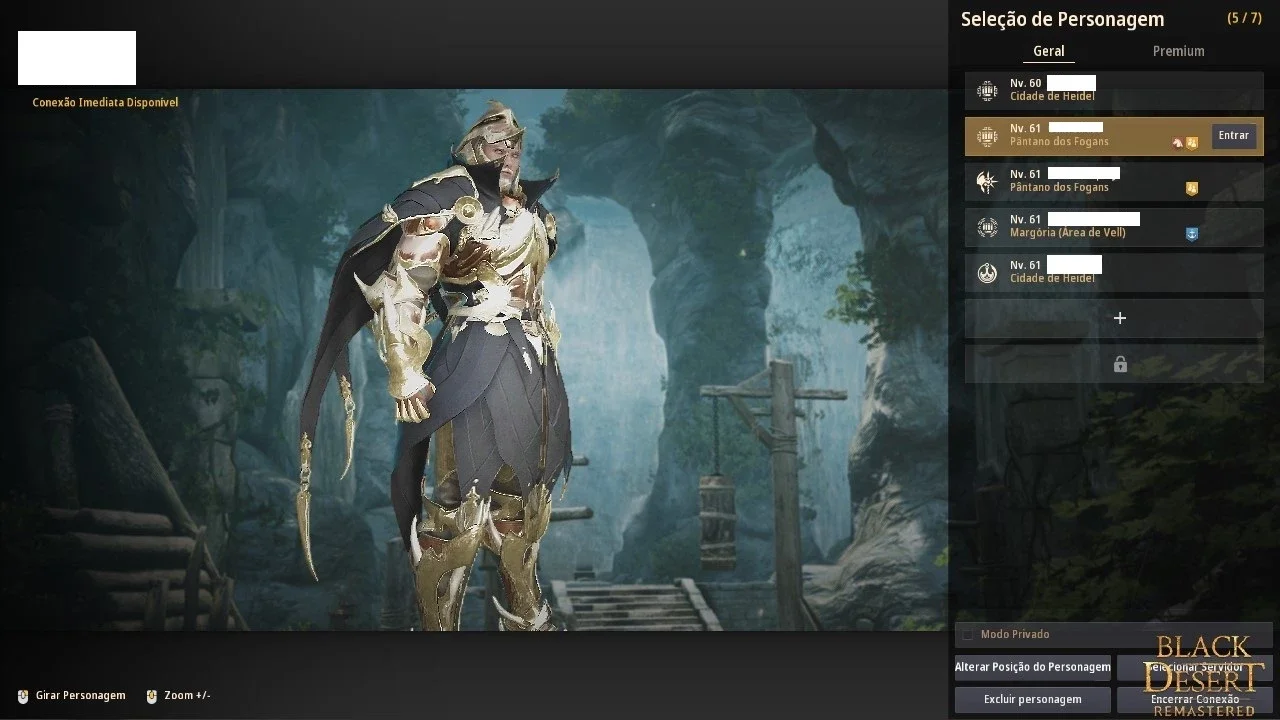This screenshot has height=720, width=1280.
Task: Click the starburst class emblem in the third row
Action: coord(987,182)
